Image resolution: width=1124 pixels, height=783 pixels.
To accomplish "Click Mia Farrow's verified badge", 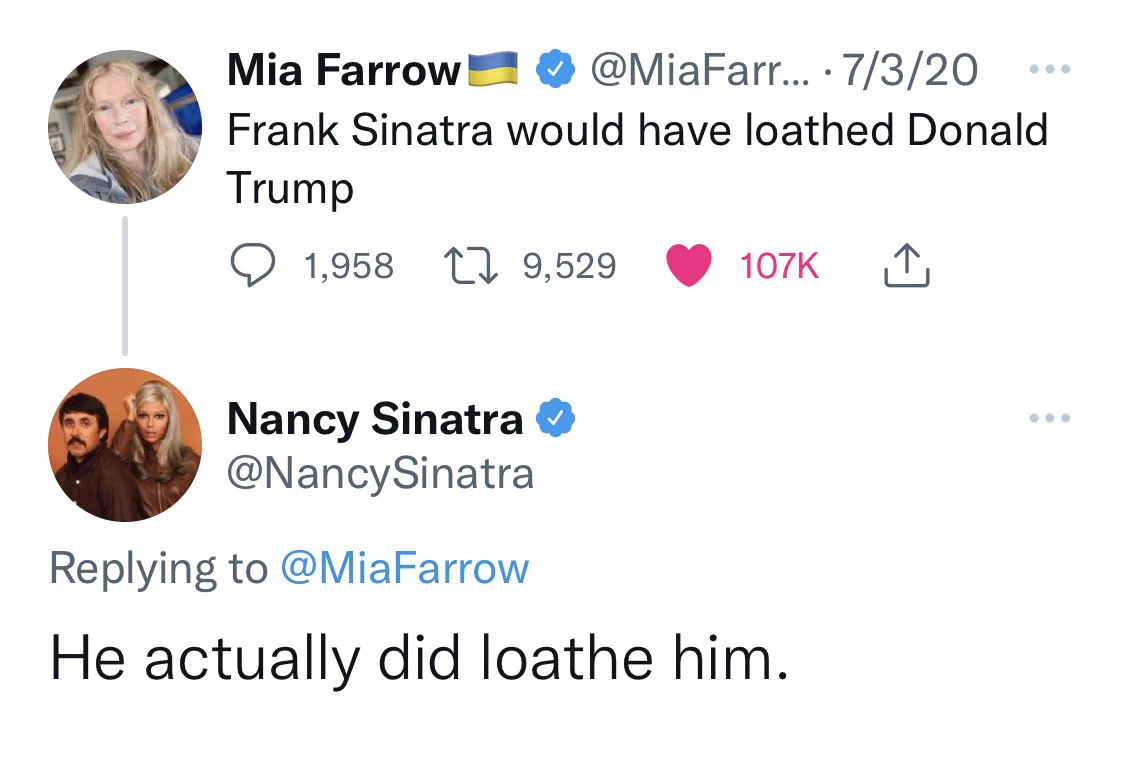I will tap(556, 70).
